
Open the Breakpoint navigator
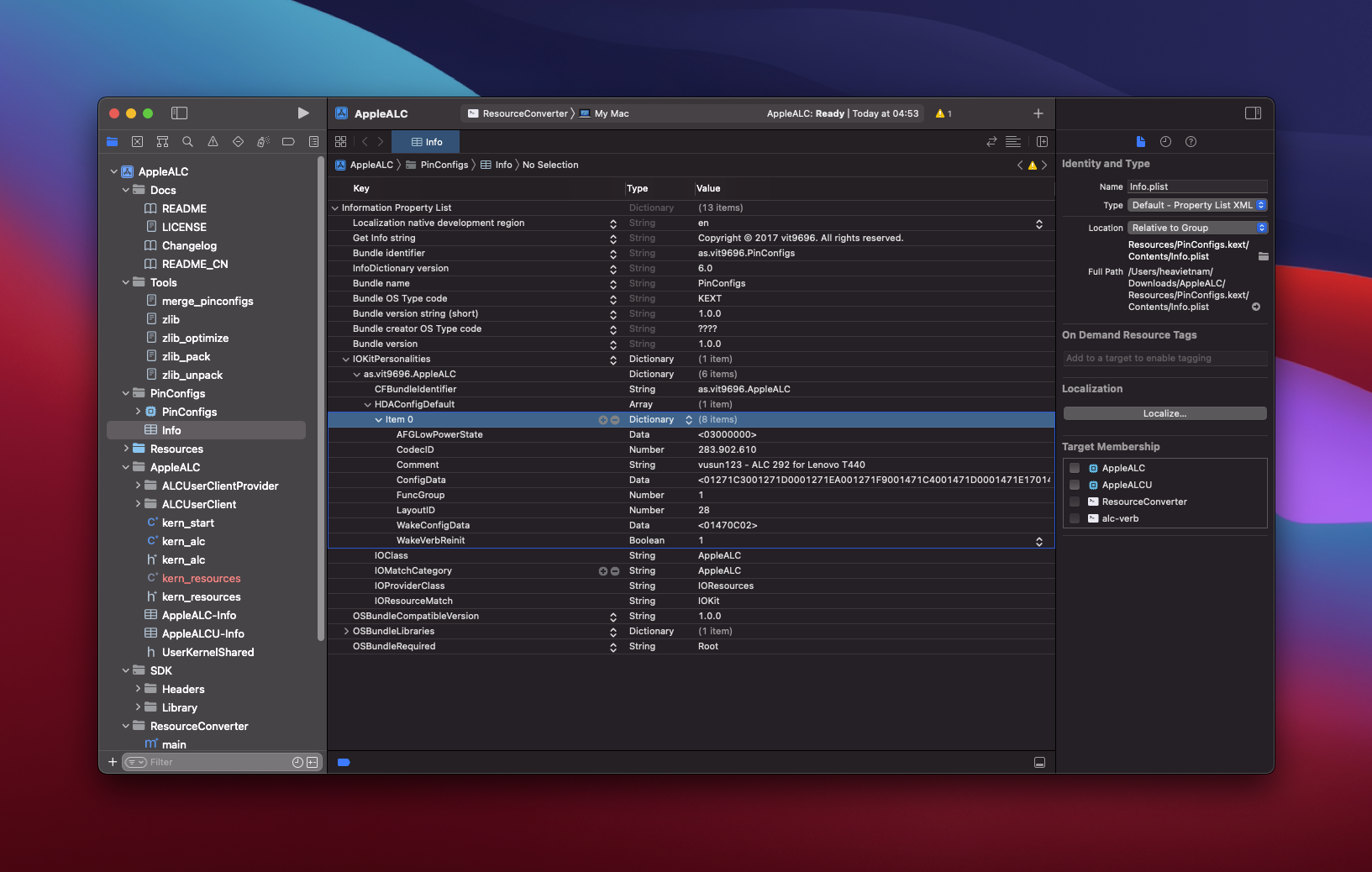(x=288, y=142)
